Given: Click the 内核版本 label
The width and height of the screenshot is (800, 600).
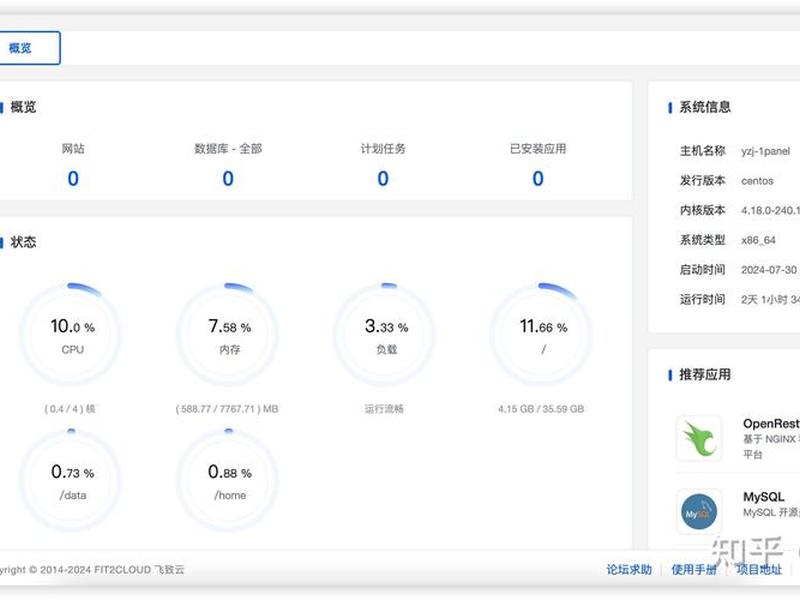Looking at the screenshot, I should [702, 210].
